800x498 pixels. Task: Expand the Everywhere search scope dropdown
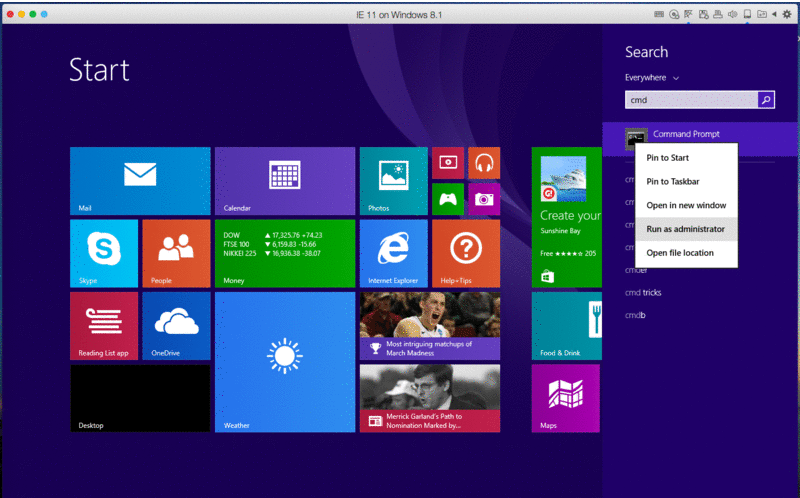coord(652,78)
